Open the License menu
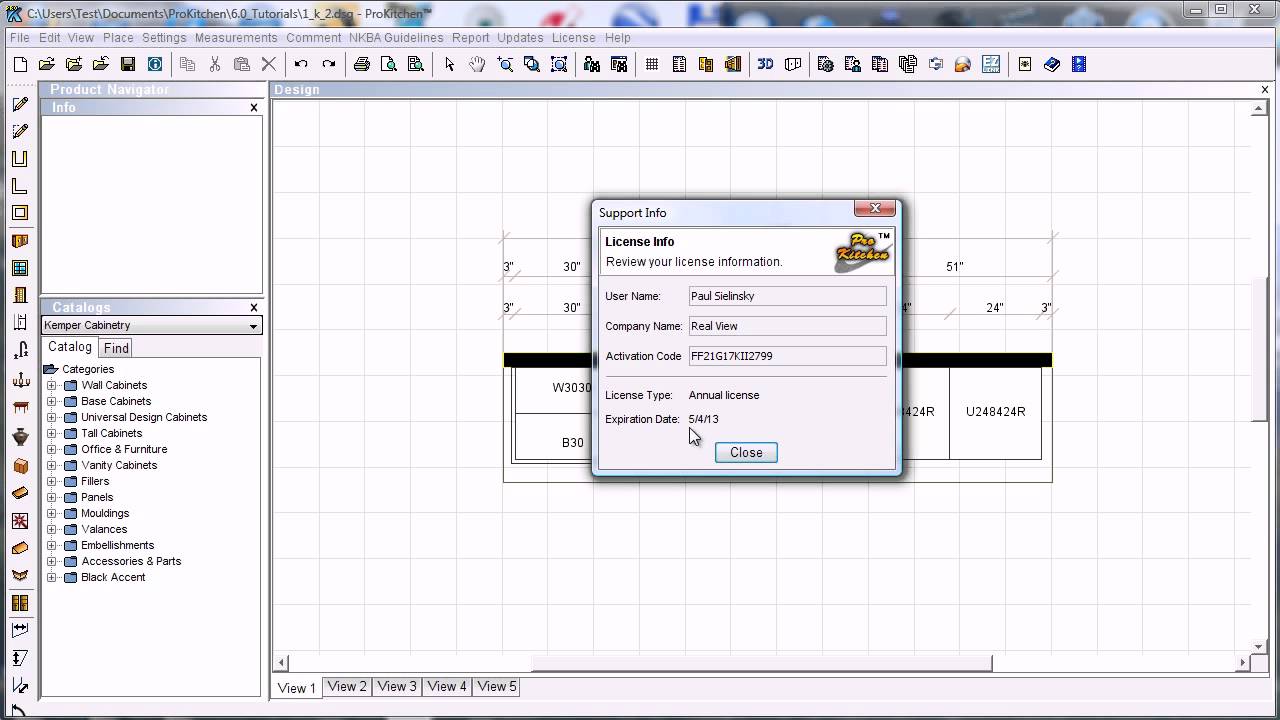 tap(574, 37)
